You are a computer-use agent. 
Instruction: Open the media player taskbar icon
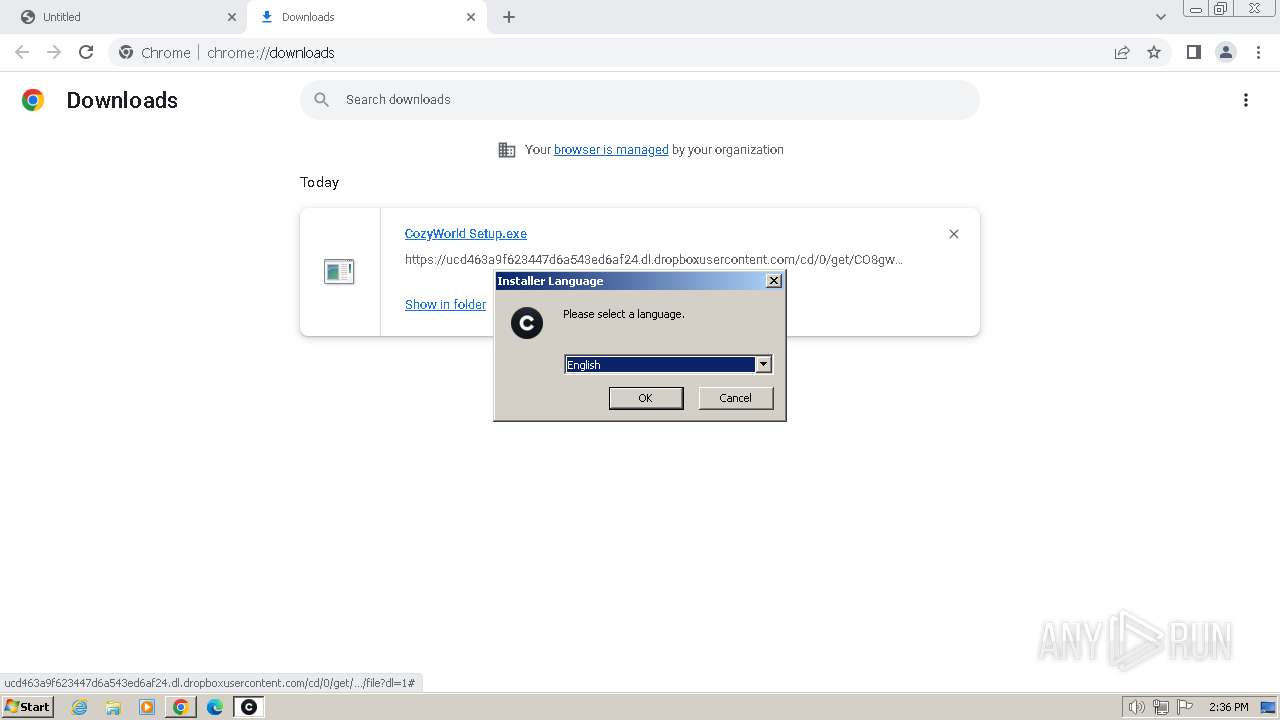[x=147, y=707]
